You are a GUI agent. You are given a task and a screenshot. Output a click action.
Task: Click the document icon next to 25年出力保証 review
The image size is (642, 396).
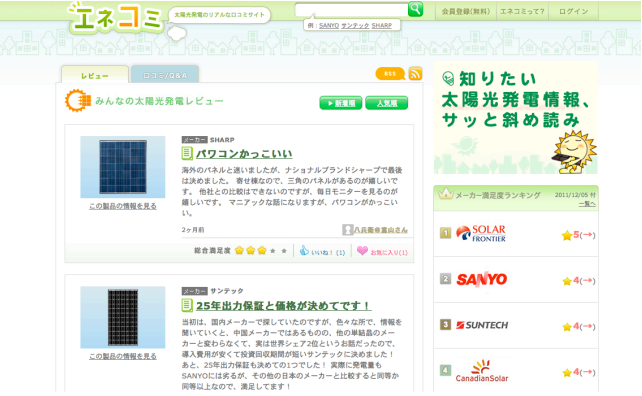coord(187,305)
